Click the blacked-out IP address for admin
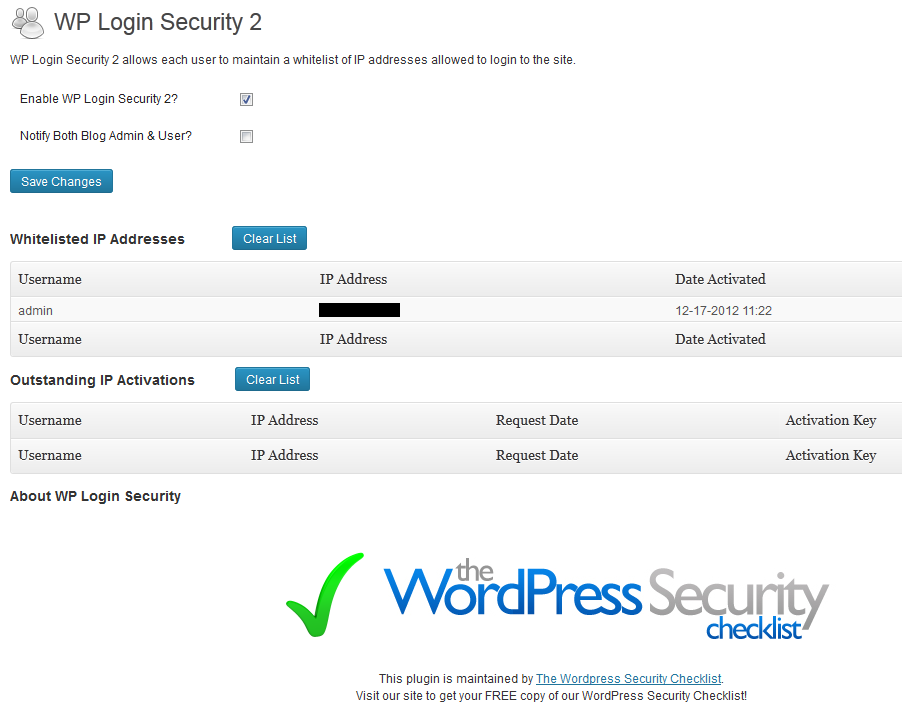The image size is (902, 722). [359, 311]
